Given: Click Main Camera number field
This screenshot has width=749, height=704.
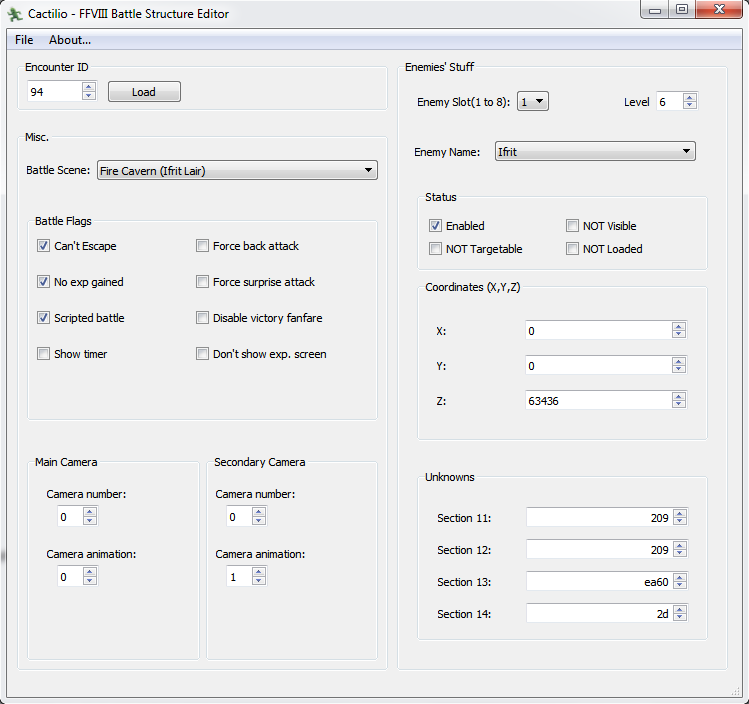Looking at the screenshot, I should pos(70,516).
